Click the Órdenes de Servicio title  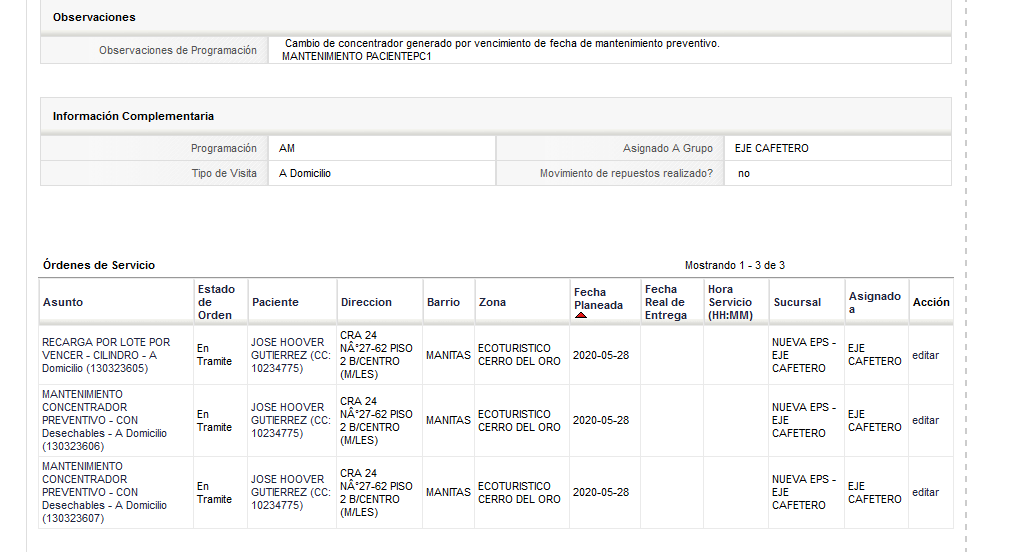point(99,265)
